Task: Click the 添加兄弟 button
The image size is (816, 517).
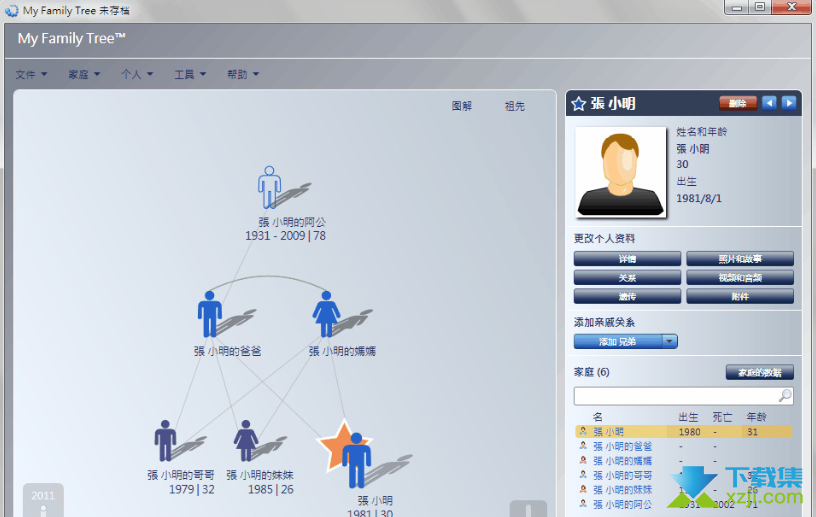Action: pyautogui.click(x=618, y=342)
